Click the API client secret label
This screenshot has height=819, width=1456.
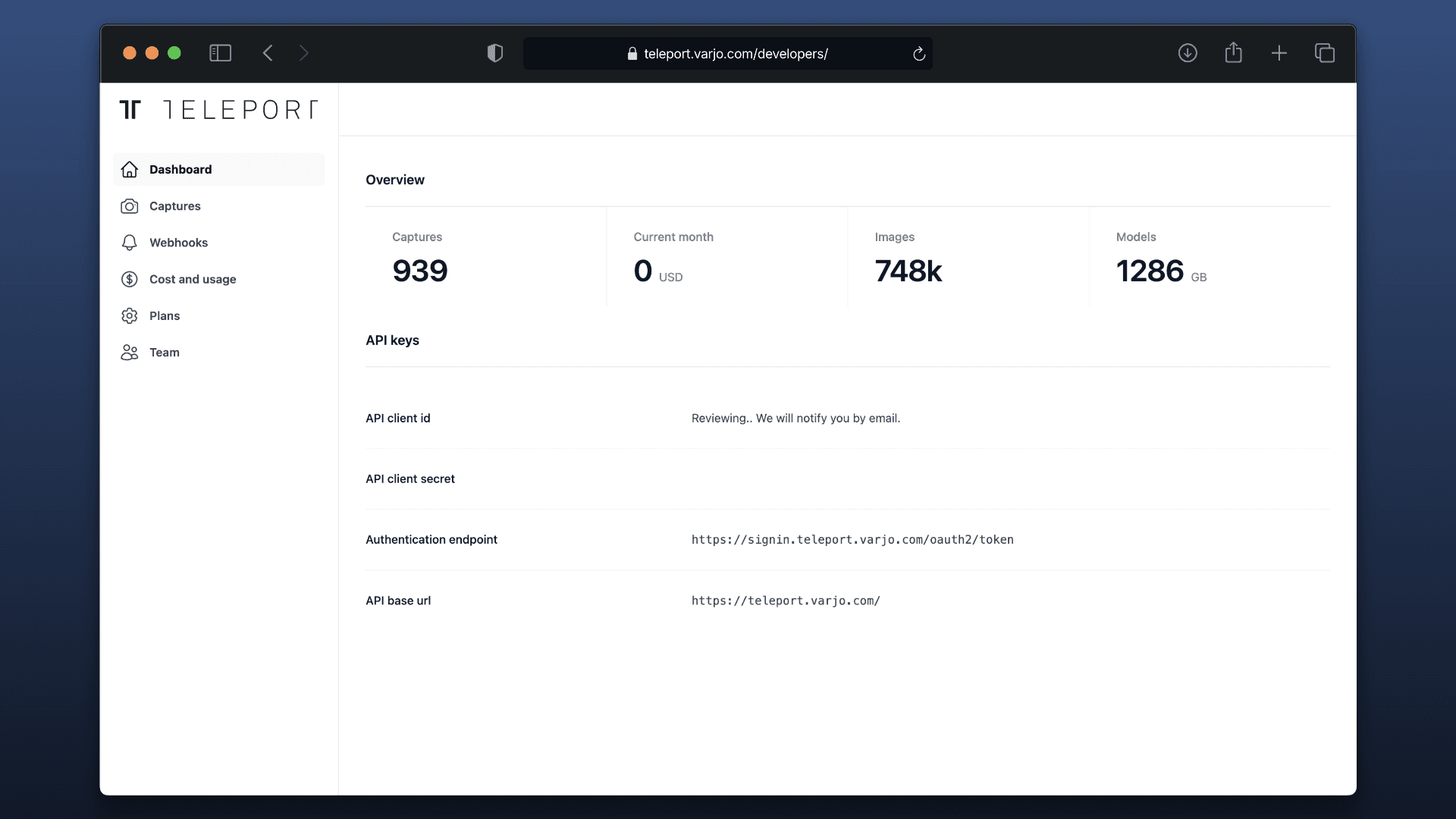410,479
